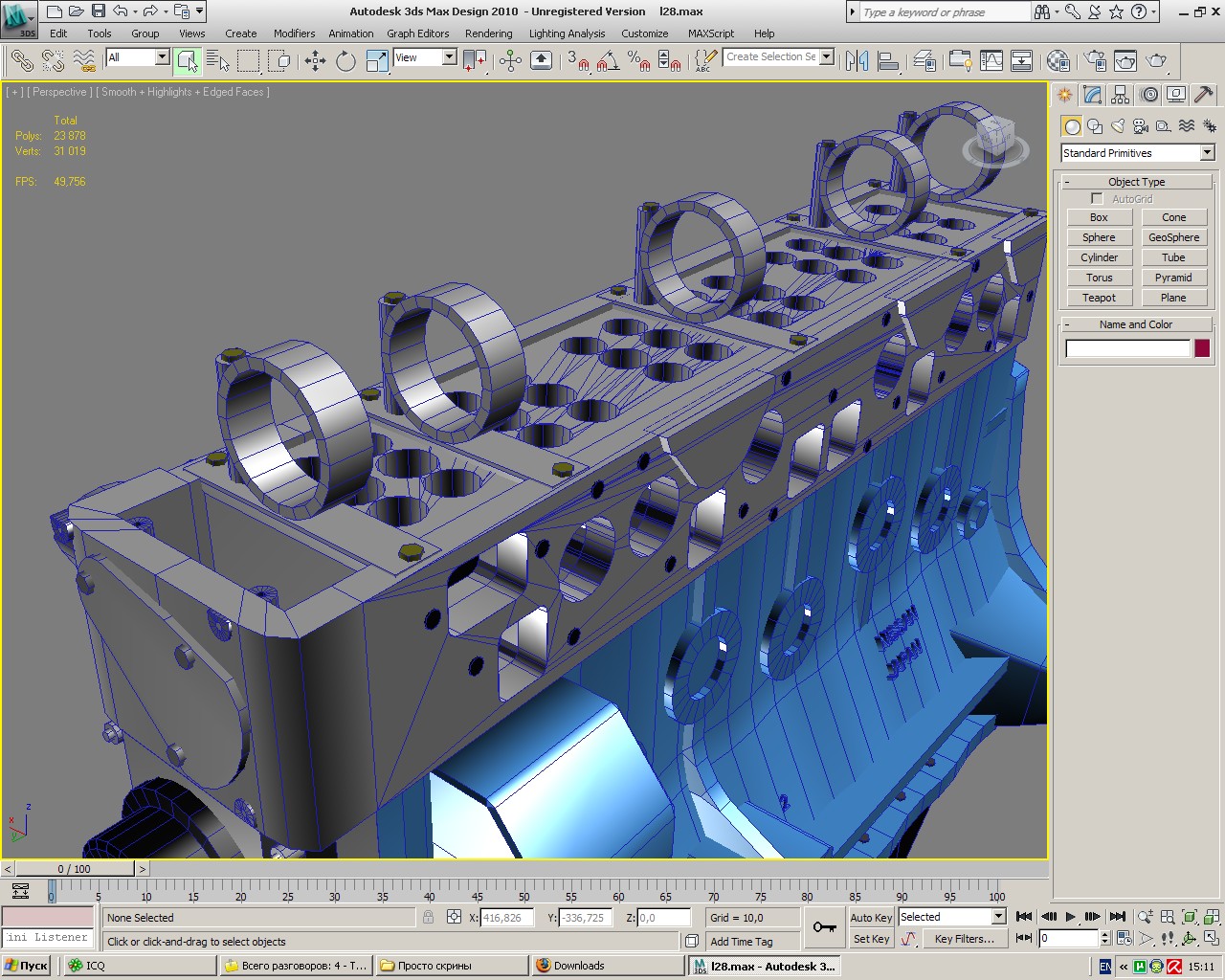Image resolution: width=1225 pixels, height=980 pixels.
Task: Open Edit Named Selection Sets
Action: [705, 61]
